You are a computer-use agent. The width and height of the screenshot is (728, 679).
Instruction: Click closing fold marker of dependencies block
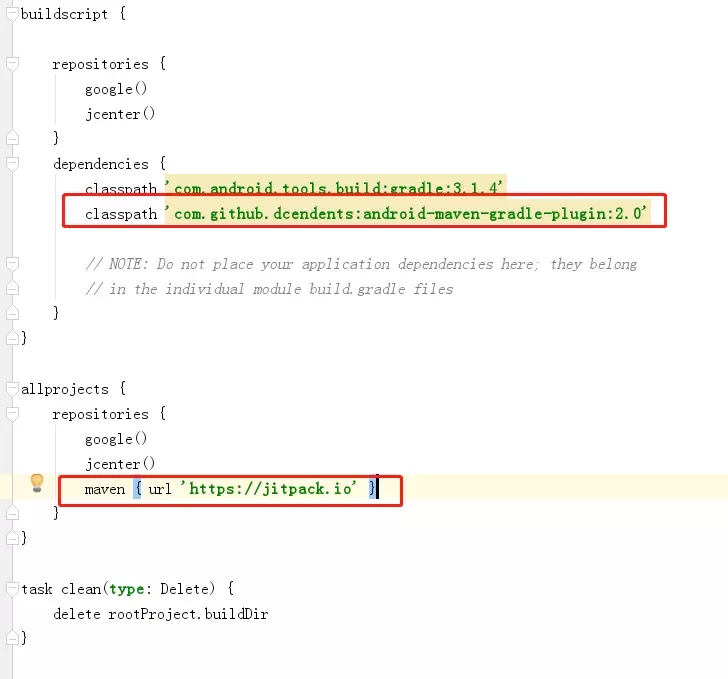(x=13, y=313)
